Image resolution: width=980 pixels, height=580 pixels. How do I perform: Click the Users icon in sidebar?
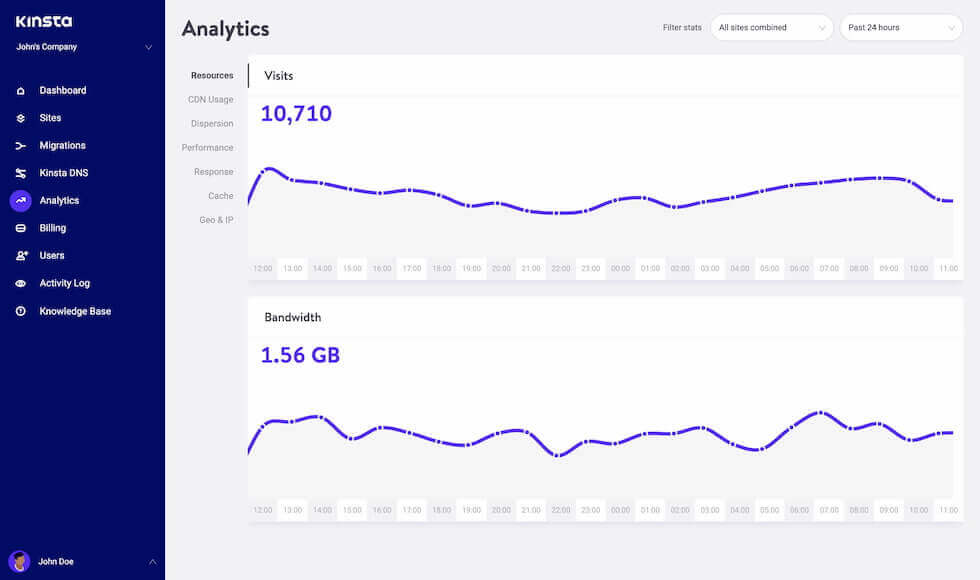point(22,255)
